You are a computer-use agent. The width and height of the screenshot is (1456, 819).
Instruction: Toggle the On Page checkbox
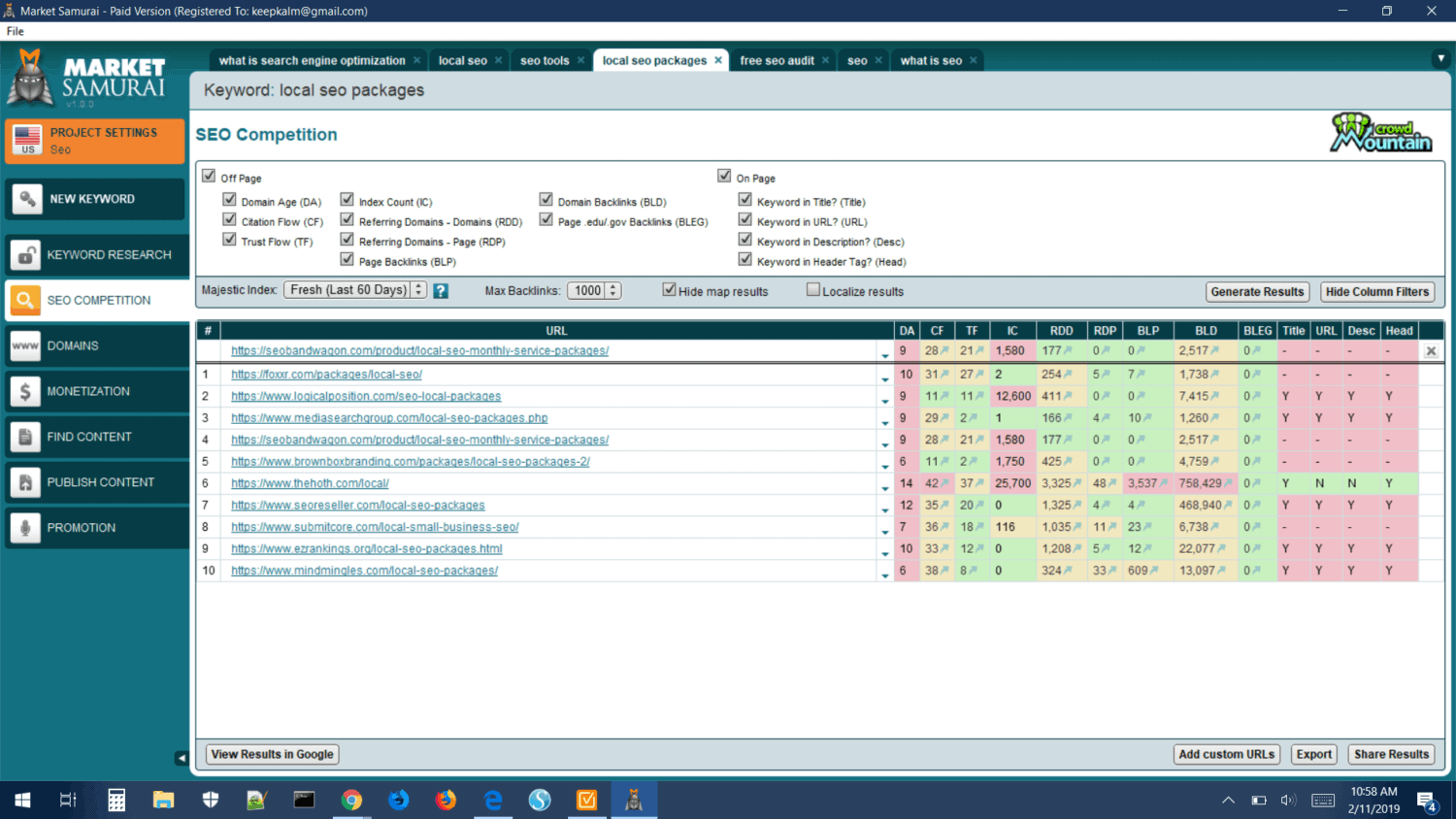[724, 176]
